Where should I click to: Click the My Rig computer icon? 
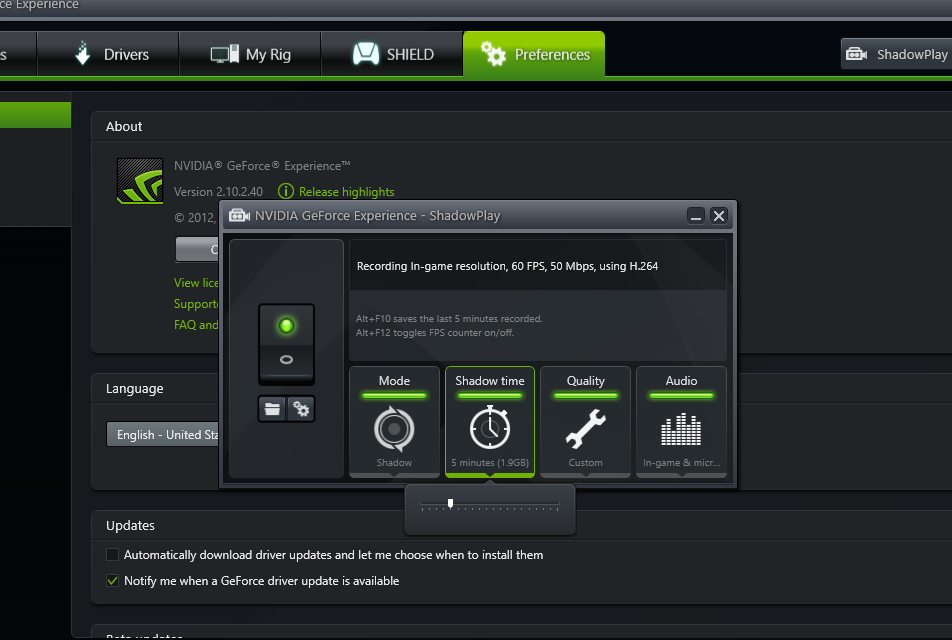[x=225, y=54]
